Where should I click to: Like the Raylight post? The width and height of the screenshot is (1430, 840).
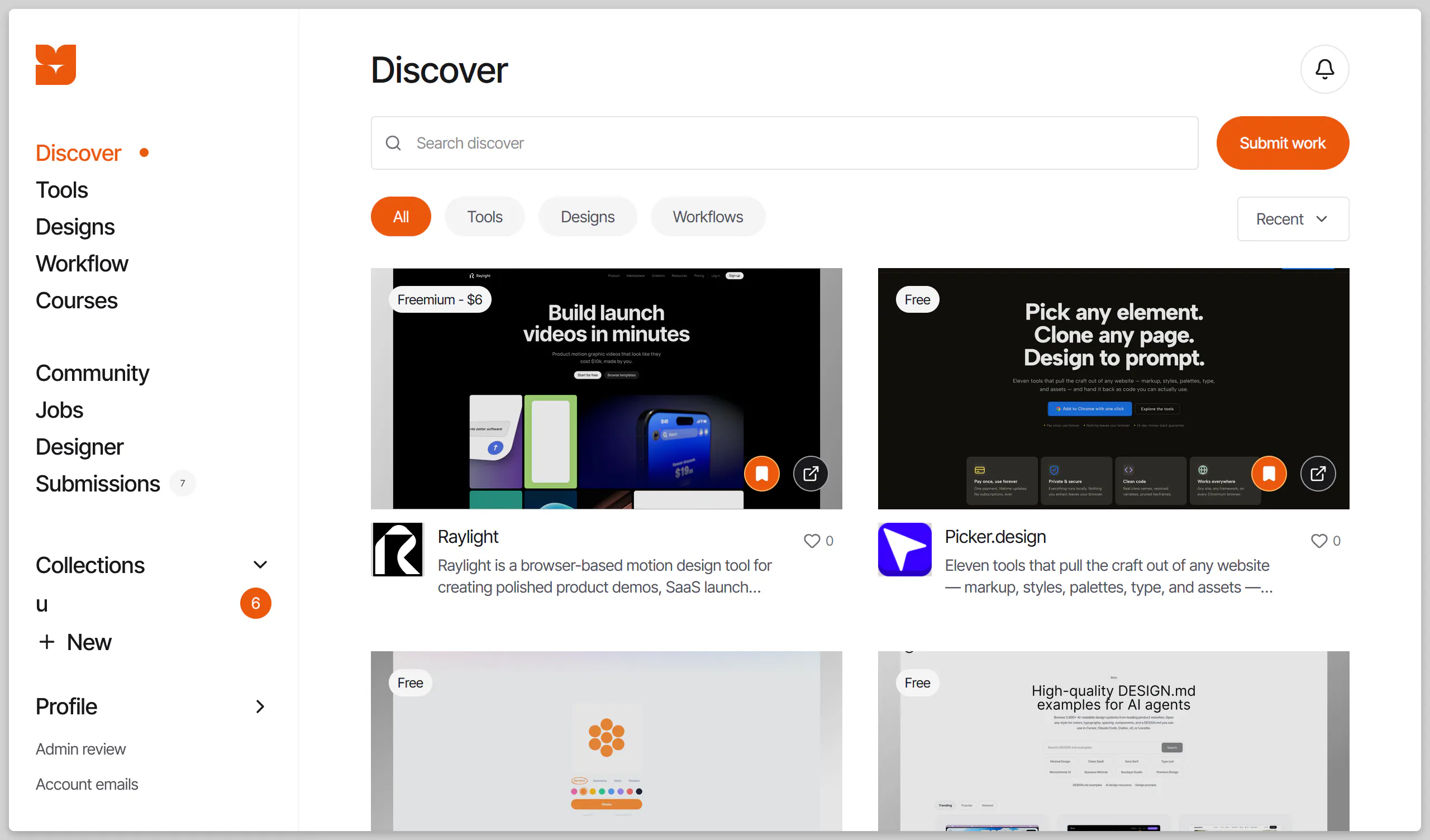click(812, 540)
